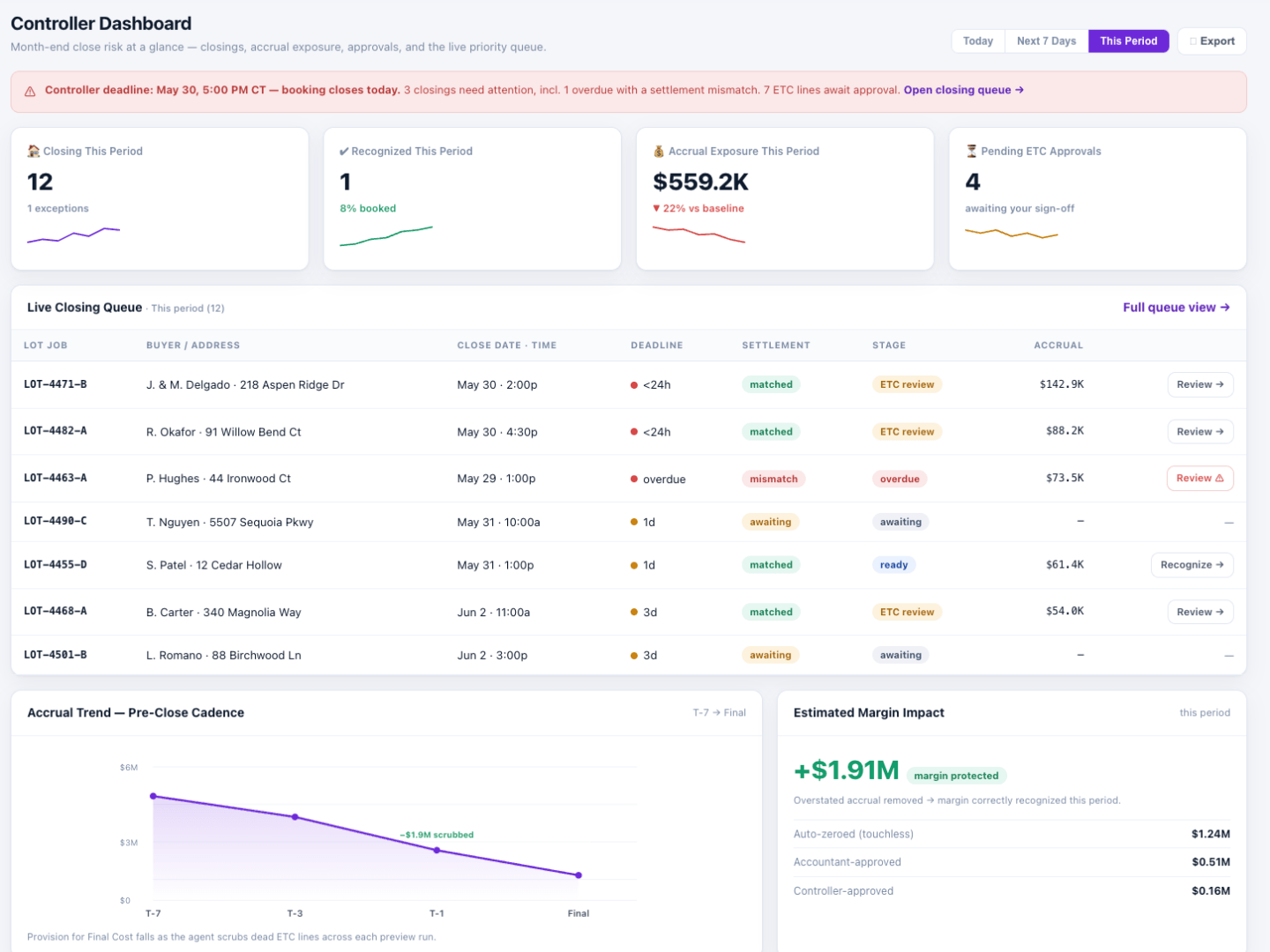Click the awaiting settlement badge for T. Nguyen
The width and height of the screenshot is (1270, 952).
point(770,523)
